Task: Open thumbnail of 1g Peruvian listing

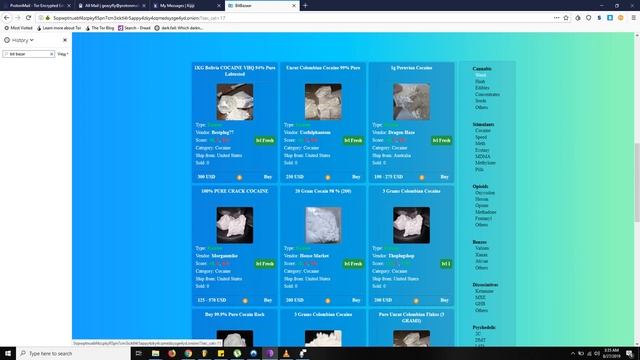Action: point(411,102)
